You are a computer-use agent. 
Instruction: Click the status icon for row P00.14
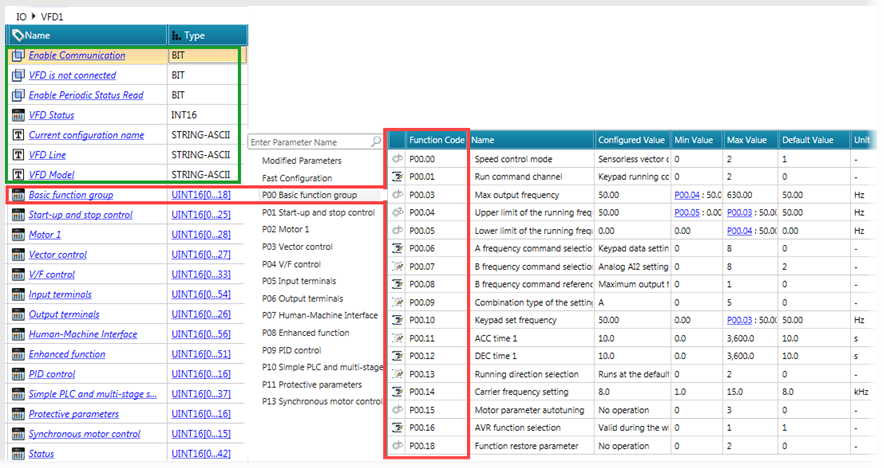point(397,392)
